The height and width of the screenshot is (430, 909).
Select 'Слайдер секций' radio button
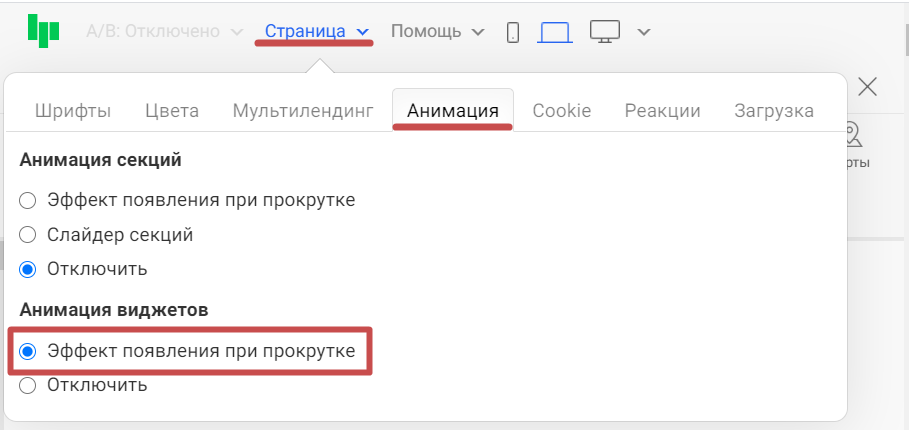pos(28,235)
